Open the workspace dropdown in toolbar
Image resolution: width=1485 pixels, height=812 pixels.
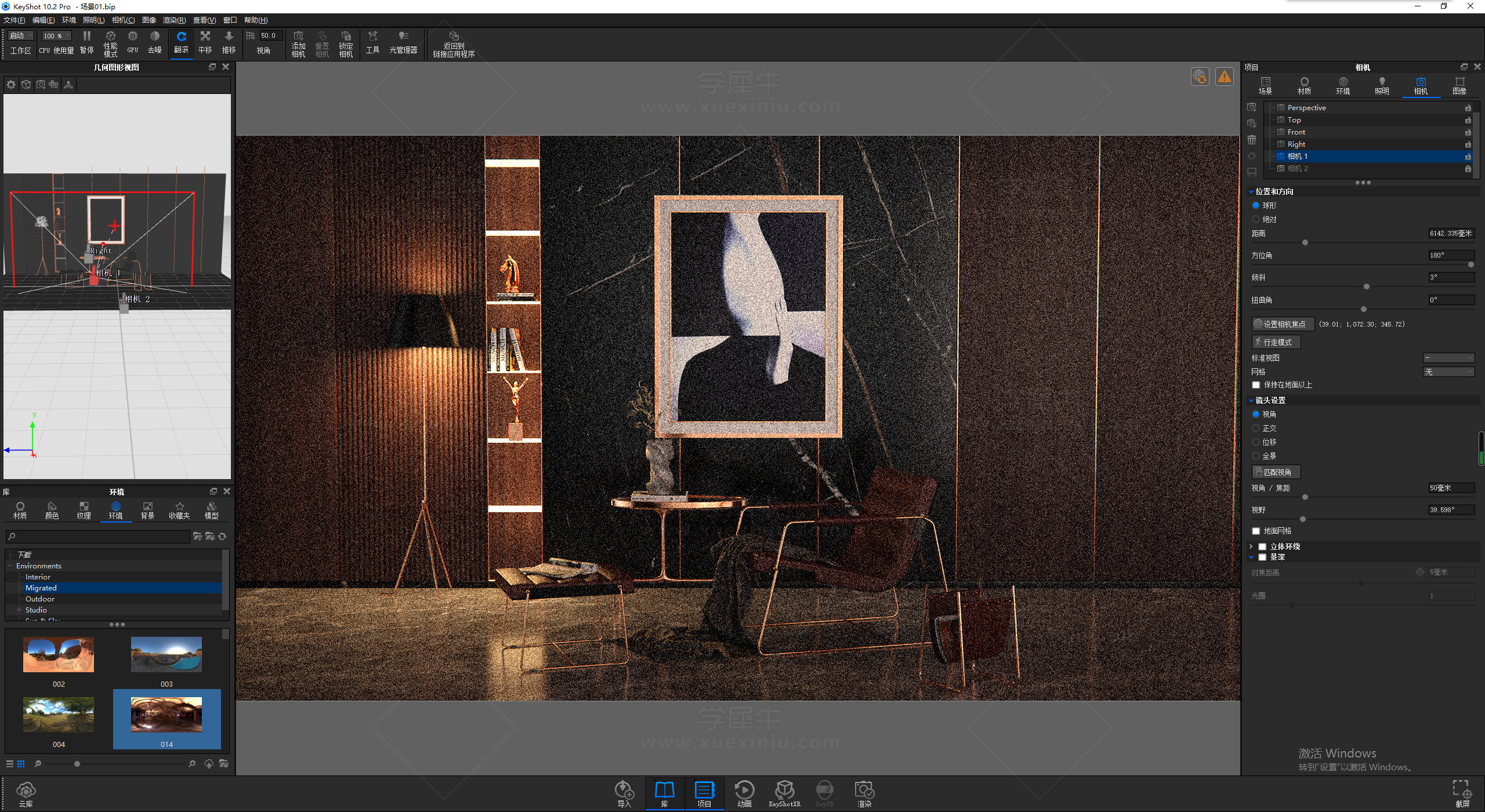pyautogui.click(x=20, y=36)
